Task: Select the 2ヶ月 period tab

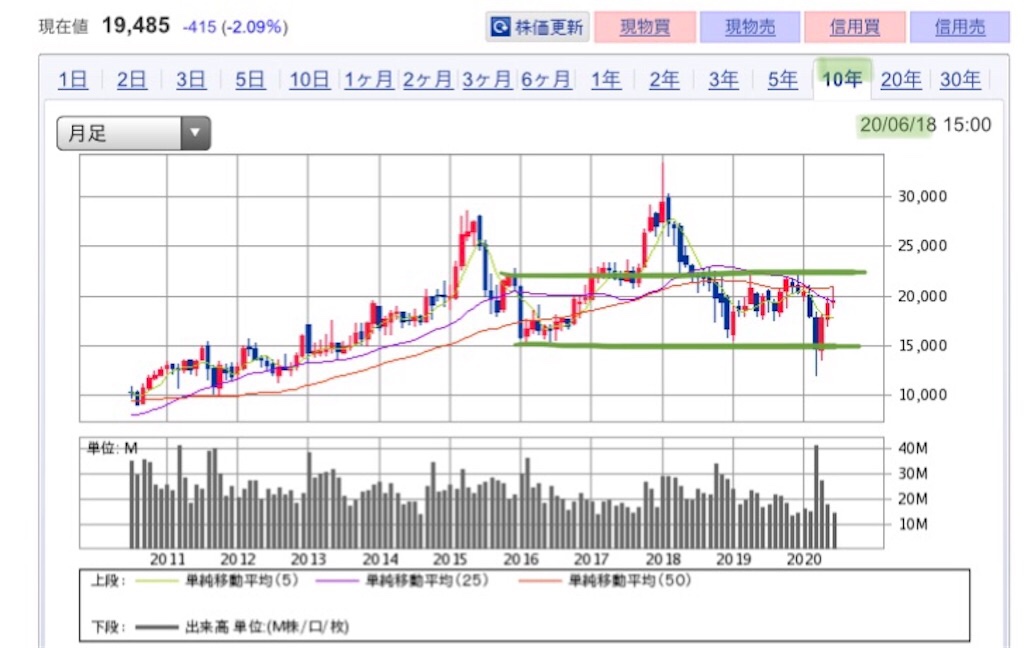Action: [x=427, y=80]
